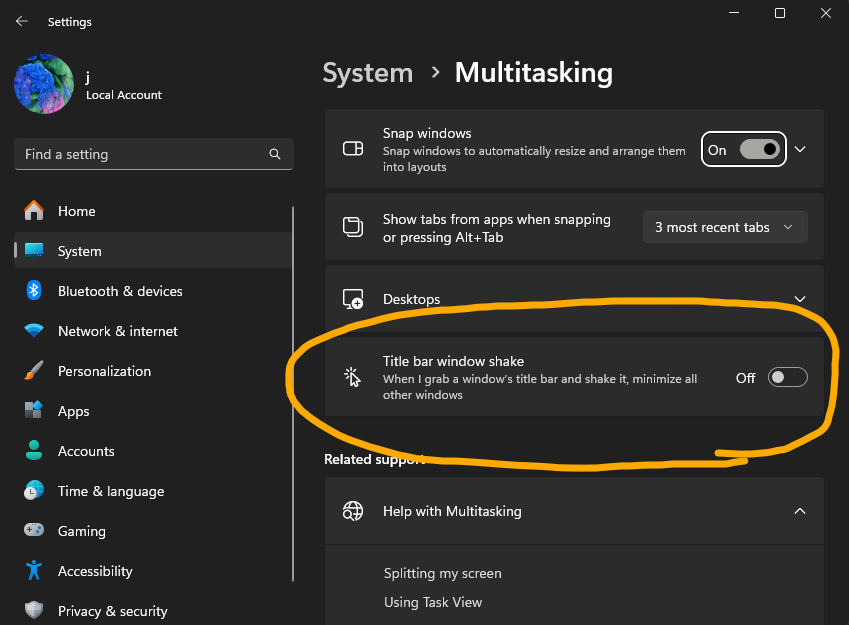Open the Using Task View link

pos(432,602)
